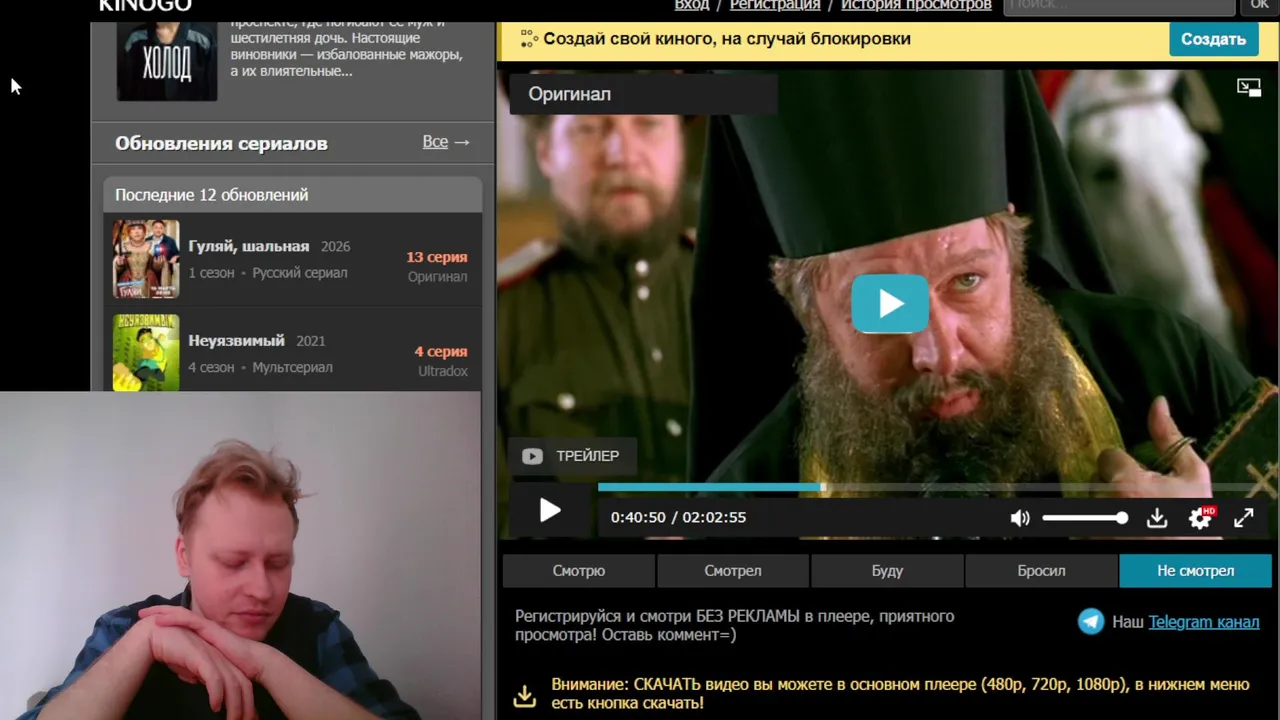Click the 4 серия label

(x=441, y=351)
